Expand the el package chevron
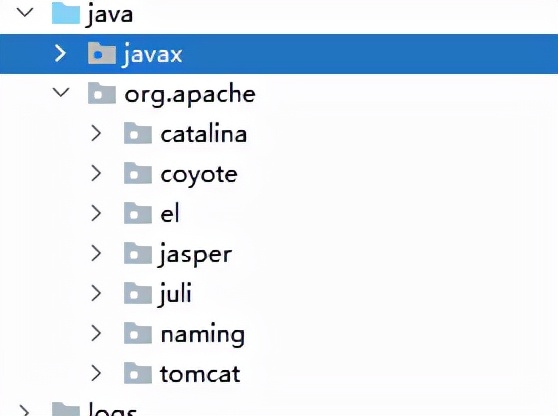The image size is (558, 416). [x=96, y=213]
